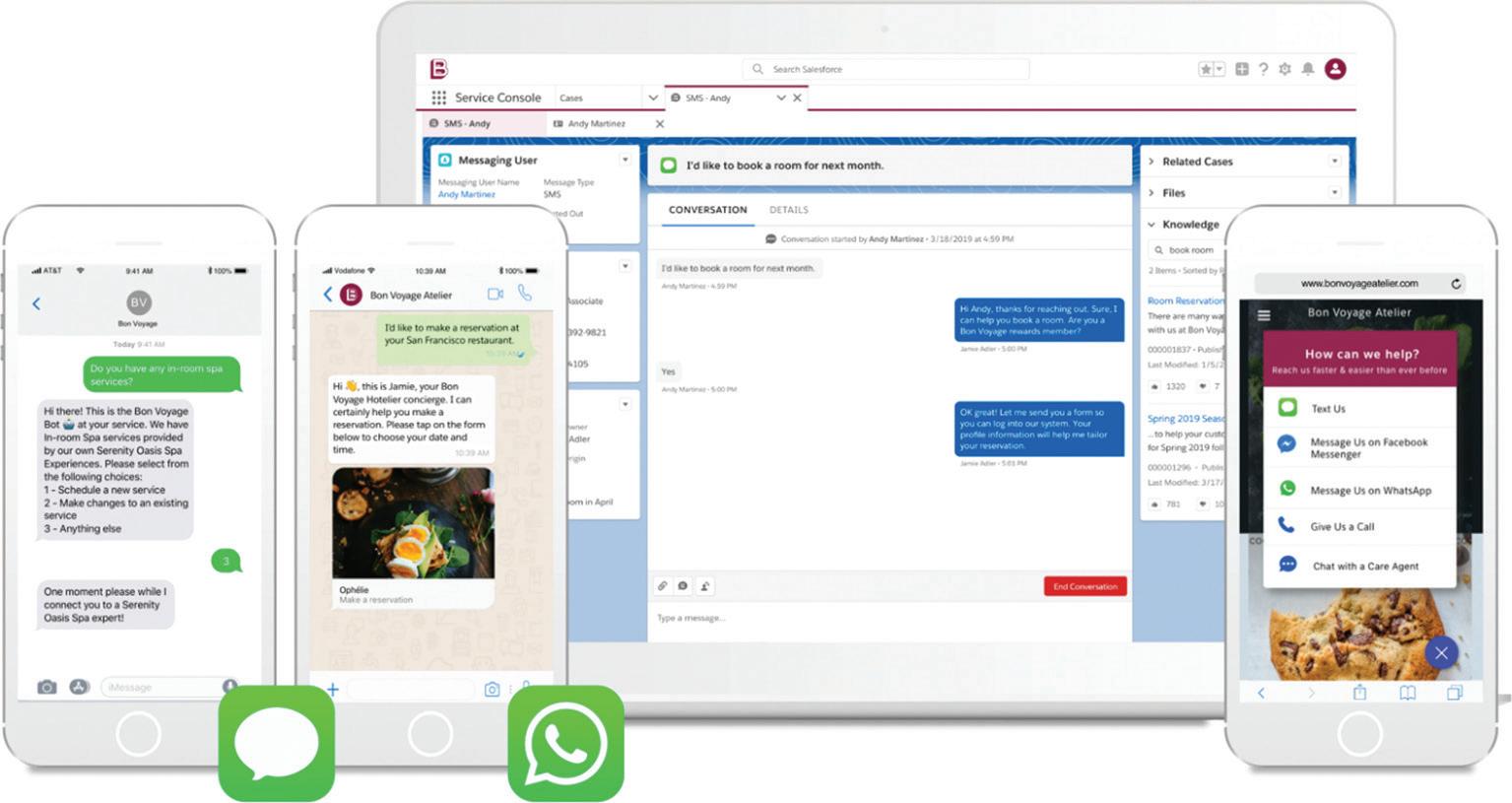Open Safari tabs icon

pyautogui.click(x=1454, y=693)
